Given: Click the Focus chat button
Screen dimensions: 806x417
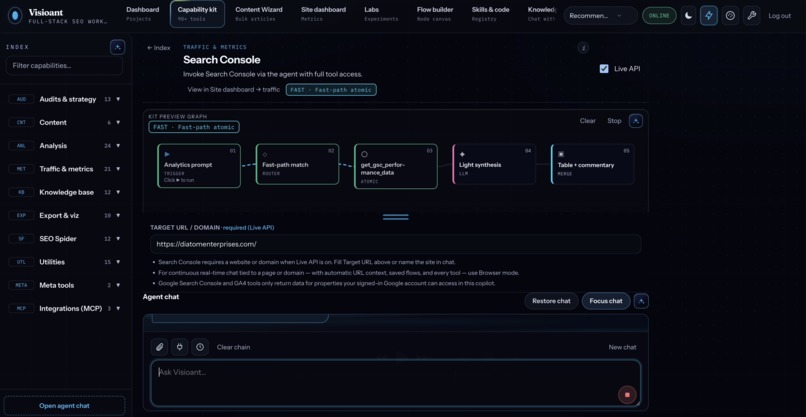Looking at the screenshot, I should click(606, 301).
